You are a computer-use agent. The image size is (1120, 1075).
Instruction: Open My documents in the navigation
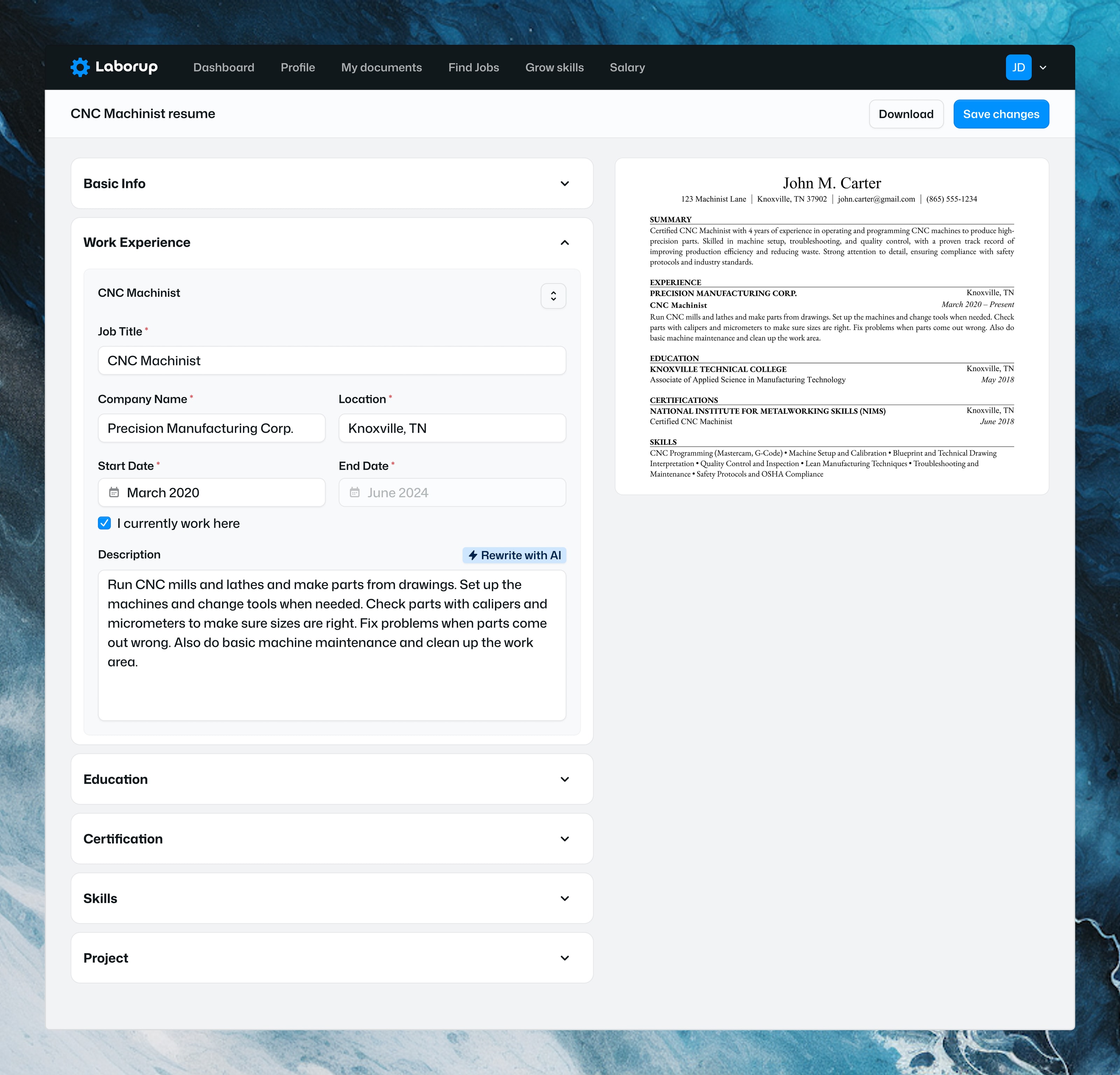(x=381, y=68)
